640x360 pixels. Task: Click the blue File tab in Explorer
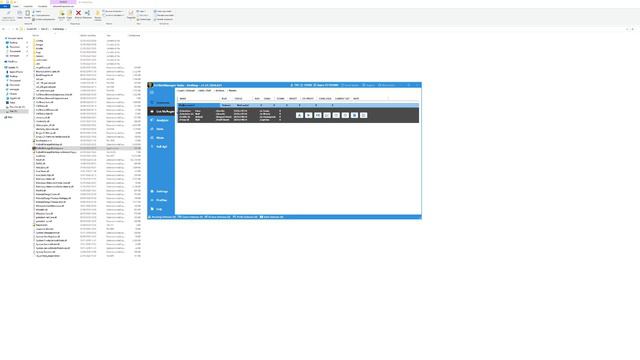(x=5, y=7)
